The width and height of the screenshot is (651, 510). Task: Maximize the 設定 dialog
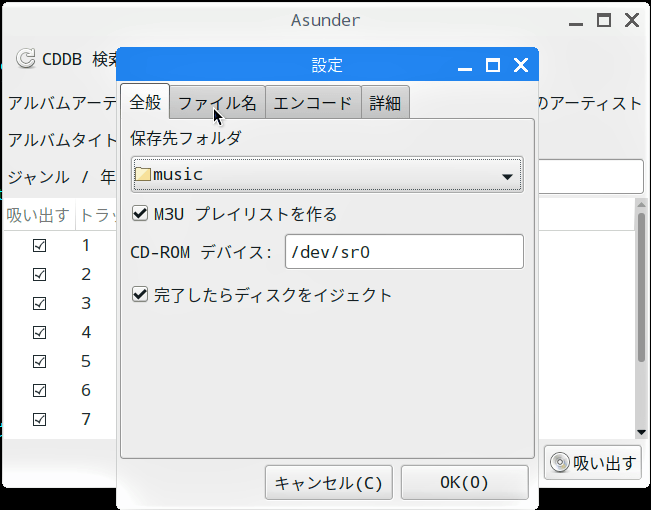[x=493, y=65]
